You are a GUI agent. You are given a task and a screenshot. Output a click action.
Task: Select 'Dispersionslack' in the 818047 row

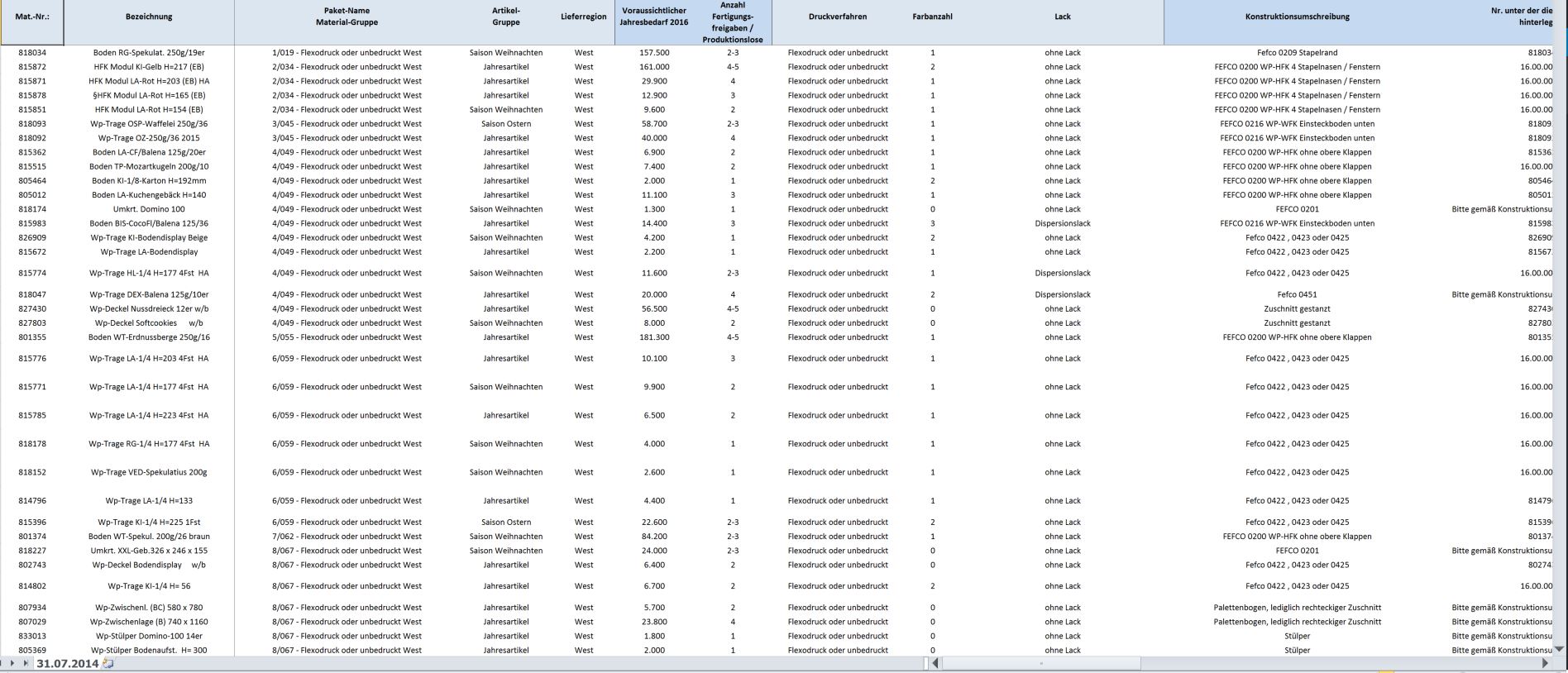[x=1063, y=294]
